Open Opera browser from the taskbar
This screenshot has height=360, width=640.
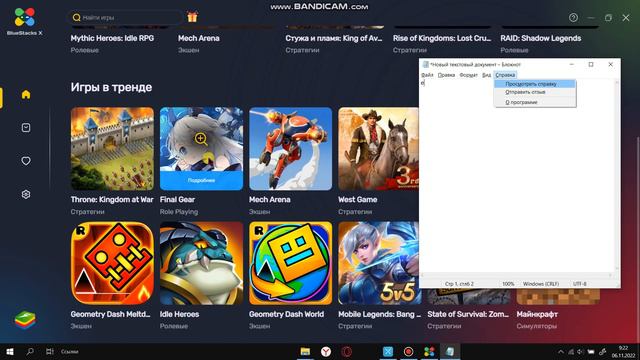coord(347,352)
